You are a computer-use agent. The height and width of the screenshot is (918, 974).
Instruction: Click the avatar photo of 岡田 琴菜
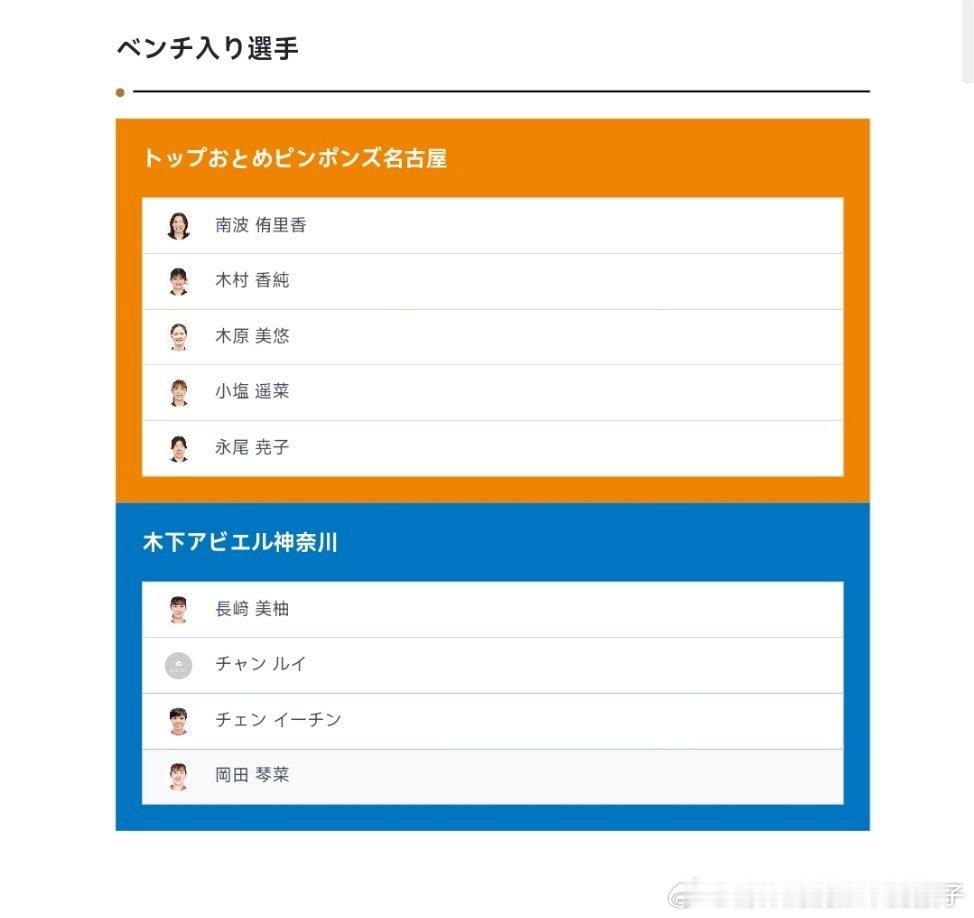click(178, 776)
